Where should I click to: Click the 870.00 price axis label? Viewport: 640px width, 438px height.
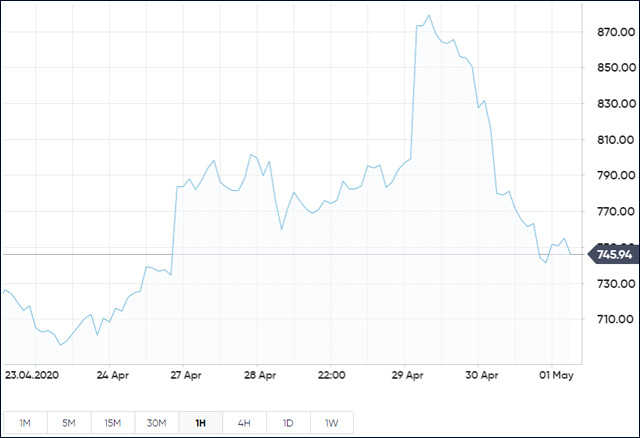610,32
